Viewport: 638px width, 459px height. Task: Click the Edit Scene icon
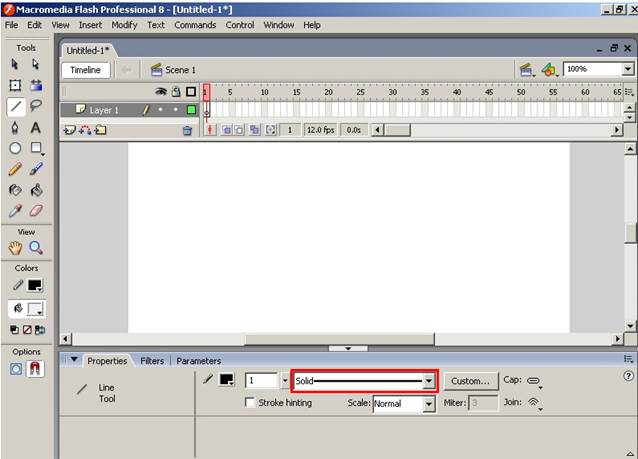527,70
